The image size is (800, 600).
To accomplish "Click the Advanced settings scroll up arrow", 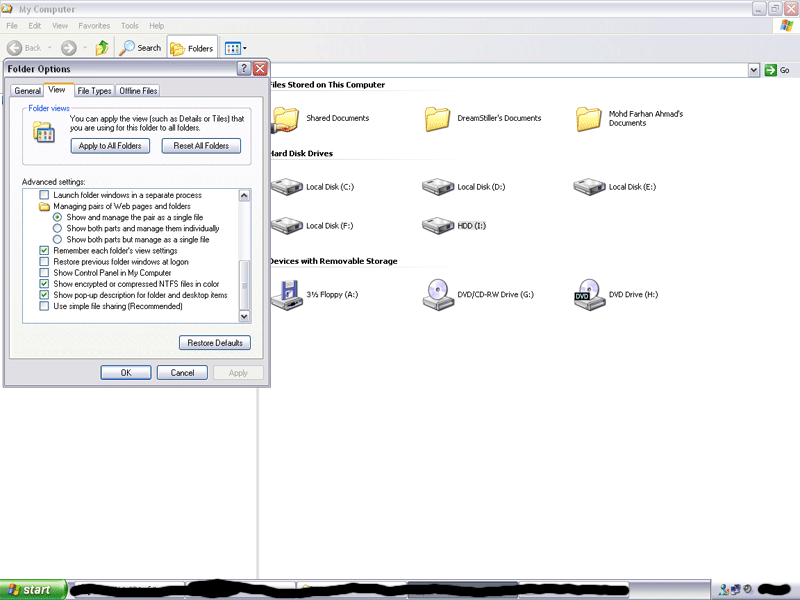I will (x=244, y=195).
